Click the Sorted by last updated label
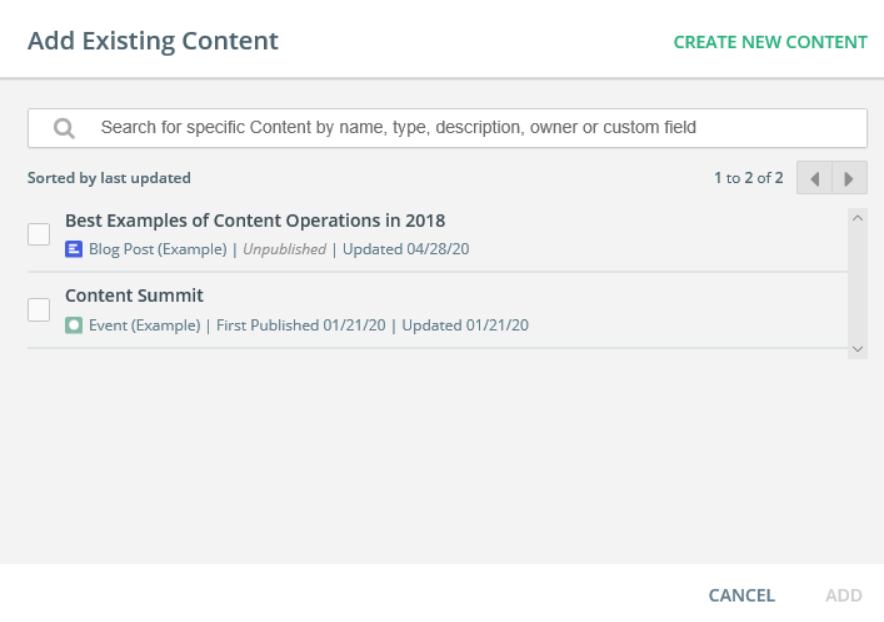Viewport: 884px width, 622px height. click(109, 178)
